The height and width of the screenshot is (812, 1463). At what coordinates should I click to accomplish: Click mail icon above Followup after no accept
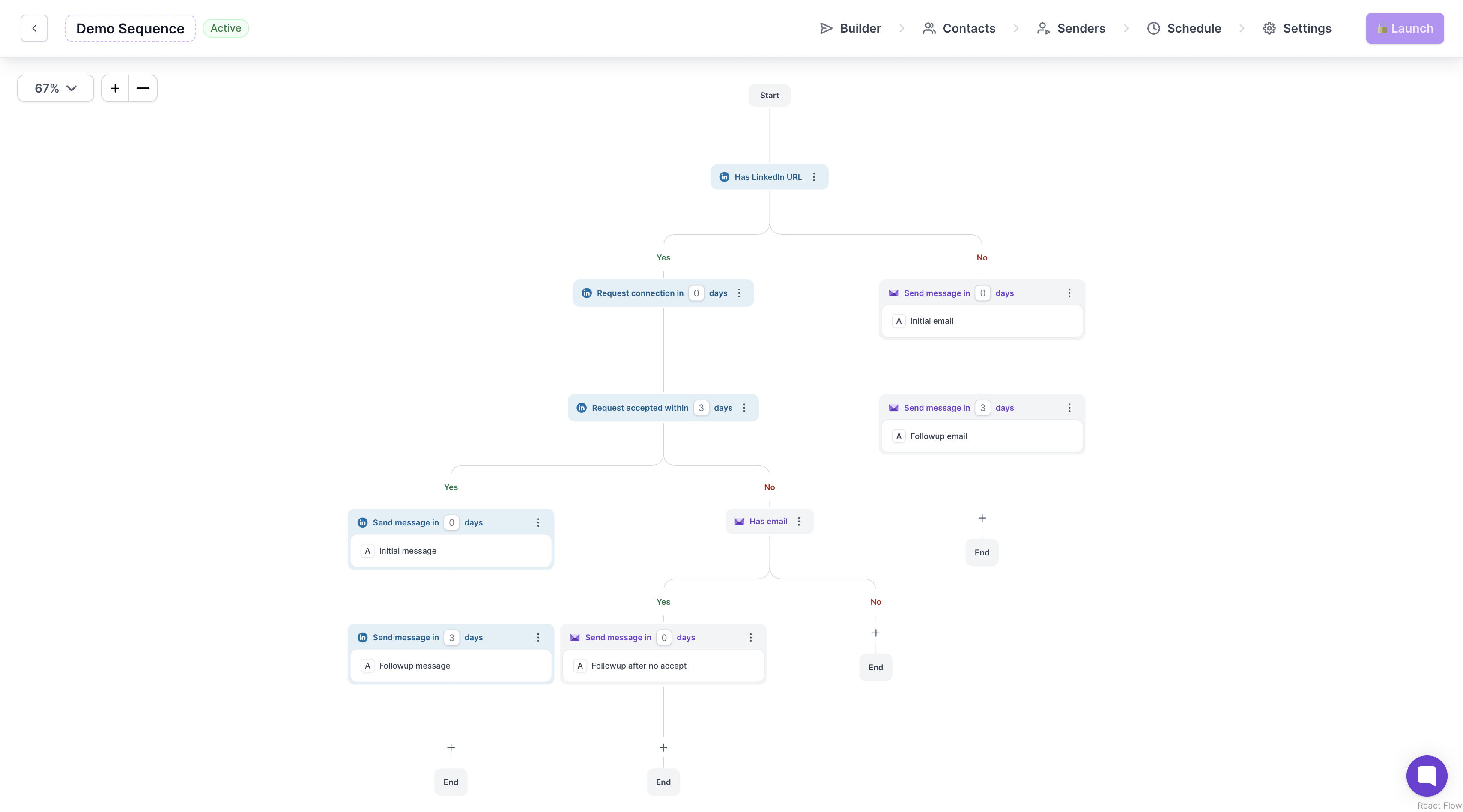tap(575, 637)
